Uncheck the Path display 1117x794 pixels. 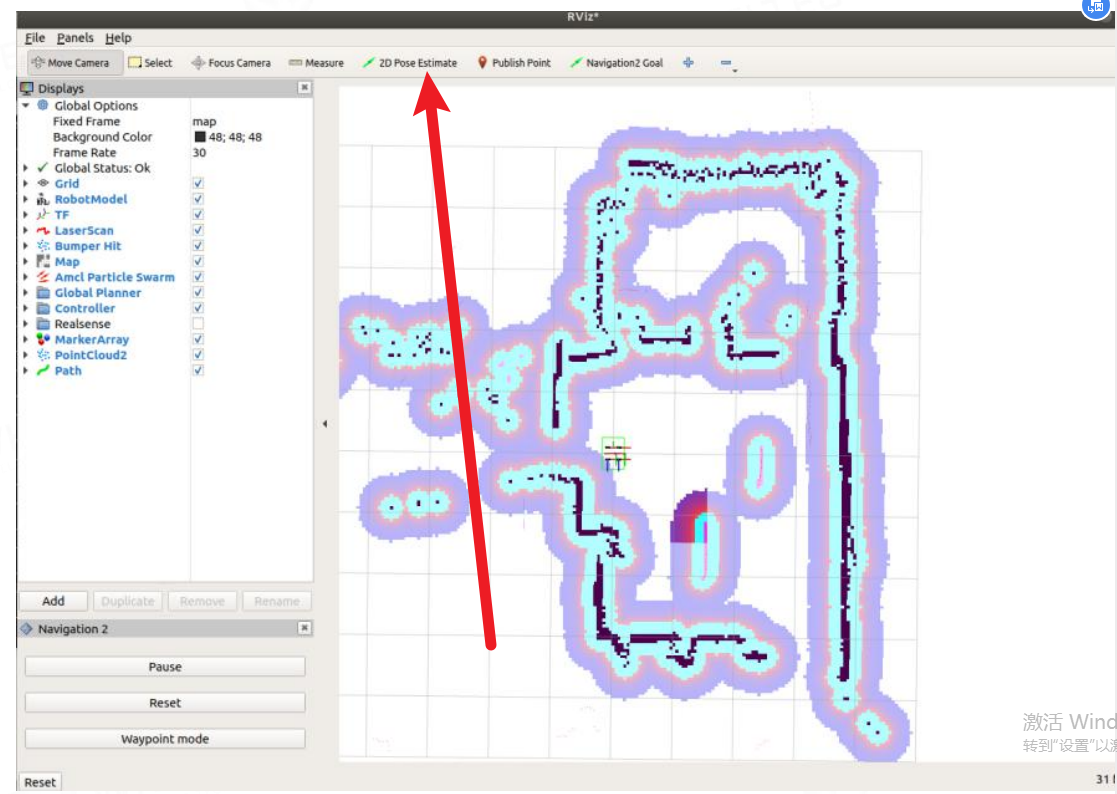[198, 370]
